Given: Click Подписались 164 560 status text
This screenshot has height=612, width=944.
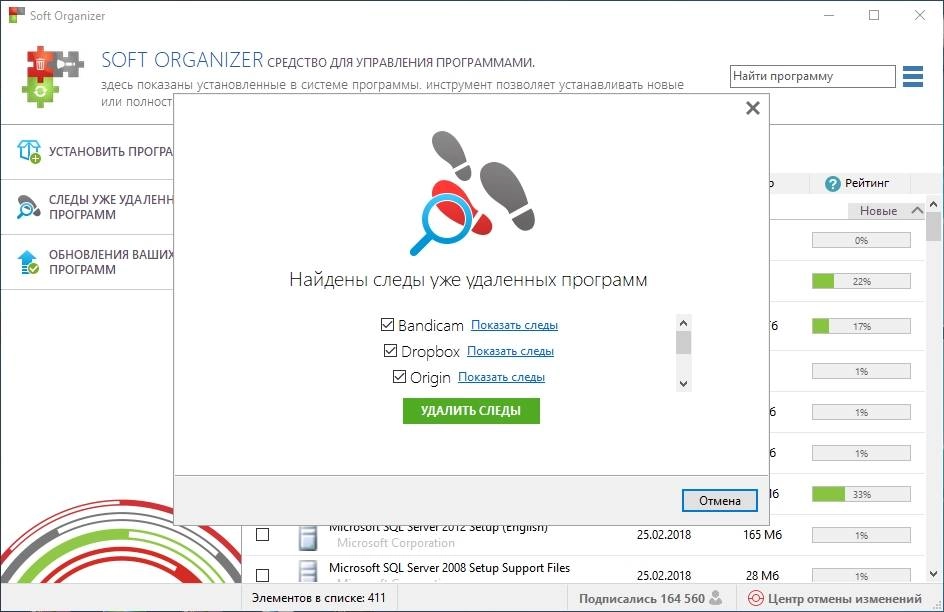Looking at the screenshot, I should 641,599.
